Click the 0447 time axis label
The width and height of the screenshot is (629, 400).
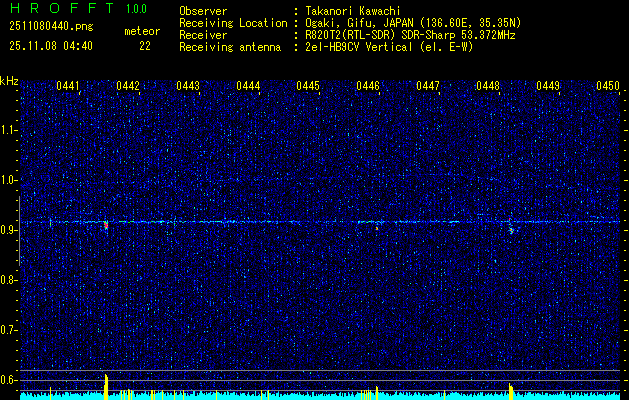[x=428, y=86]
